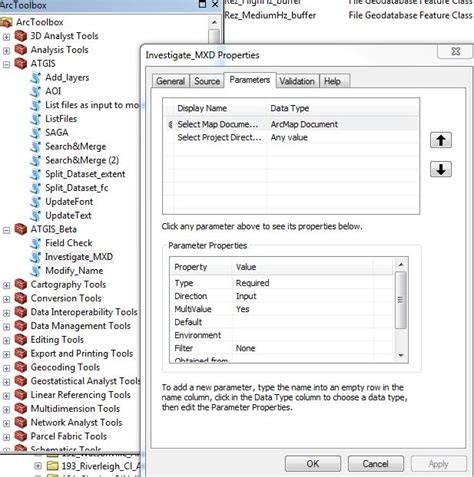Expand the Data Management Tools toolbox
Viewport: 474px width, 477px height.
6,327
